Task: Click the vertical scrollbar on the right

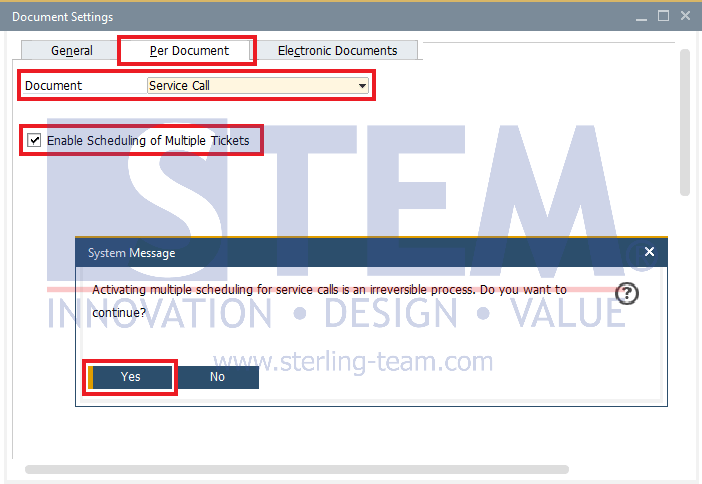Action: 685,120
